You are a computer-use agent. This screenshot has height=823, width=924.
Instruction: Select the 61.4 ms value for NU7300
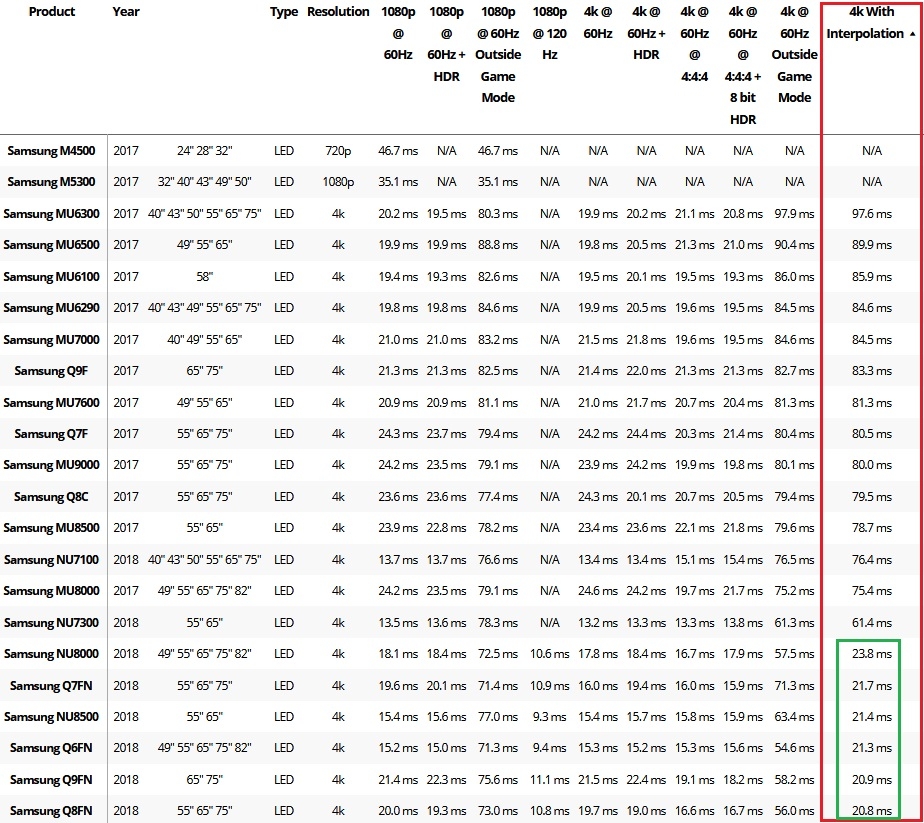872,623
